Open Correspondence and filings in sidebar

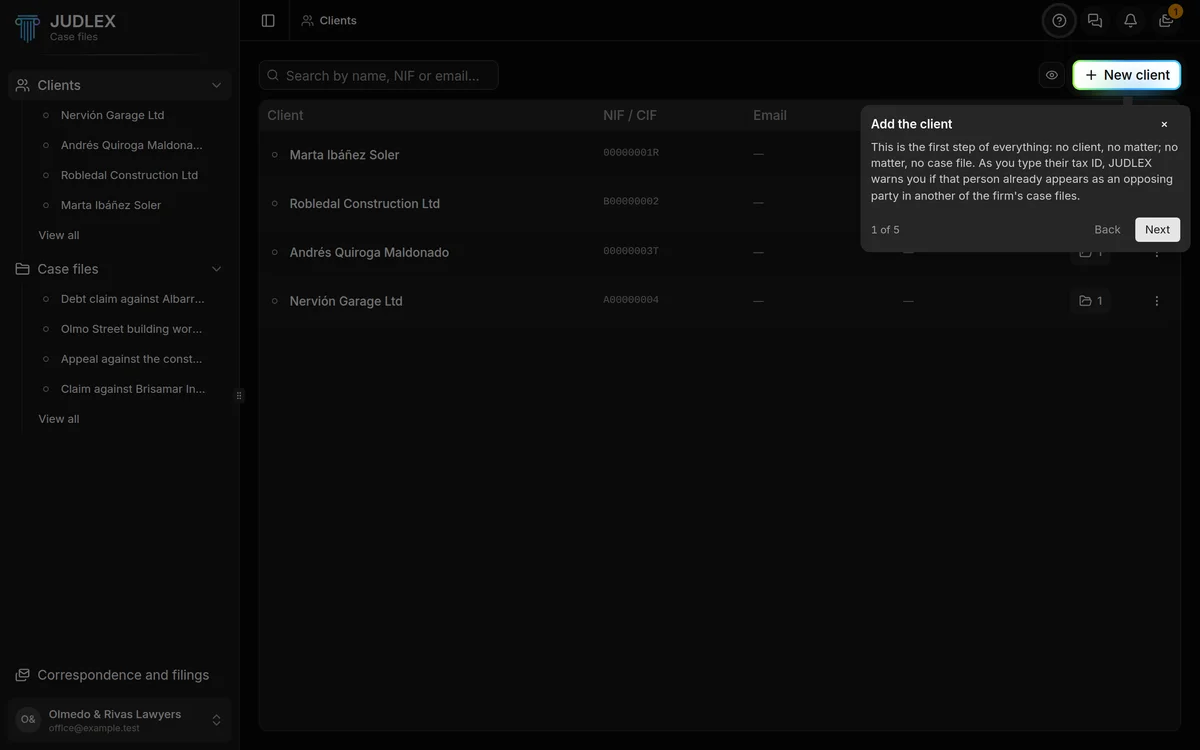[119, 675]
